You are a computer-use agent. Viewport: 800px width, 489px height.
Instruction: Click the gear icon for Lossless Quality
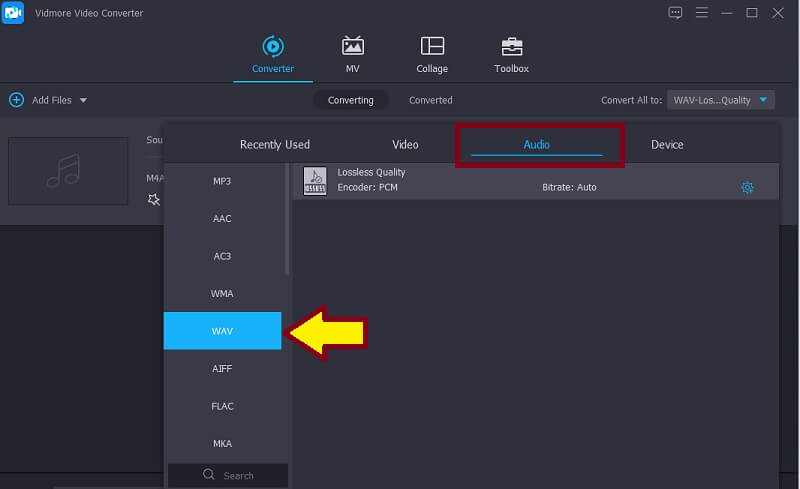click(747, 187)
